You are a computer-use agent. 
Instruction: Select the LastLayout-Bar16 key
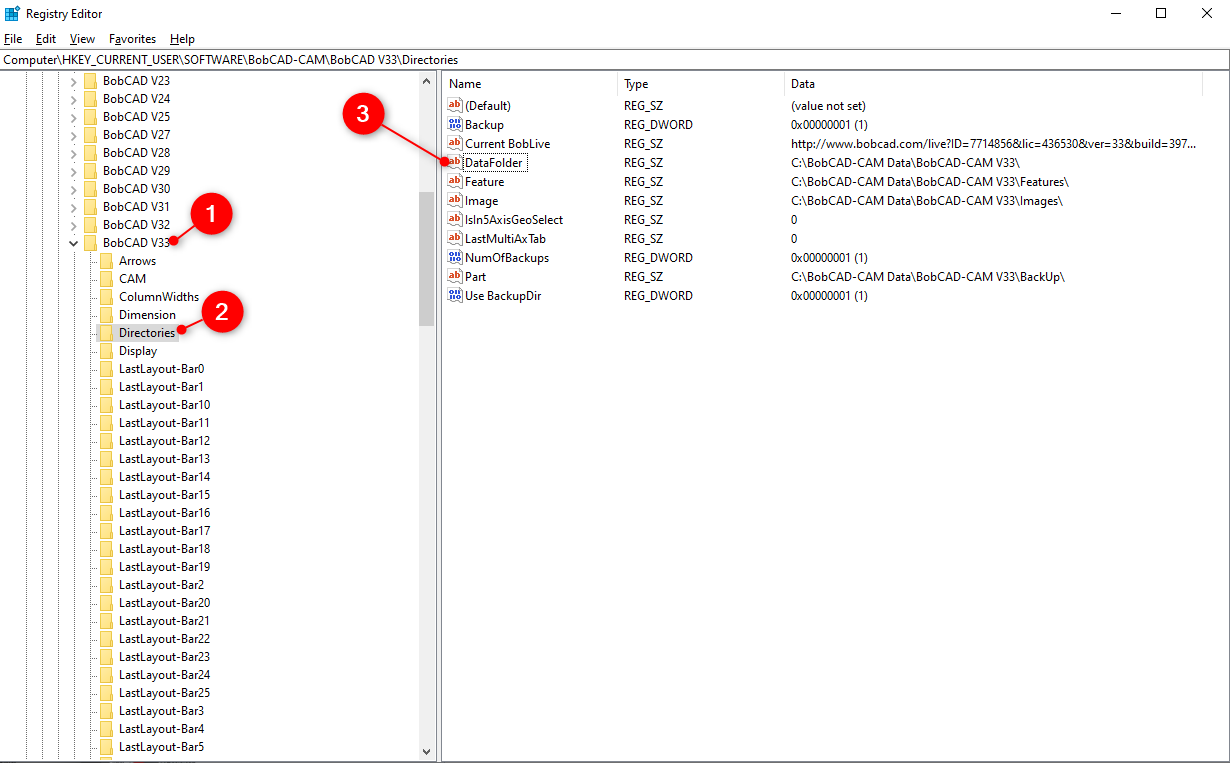(164, 513)
